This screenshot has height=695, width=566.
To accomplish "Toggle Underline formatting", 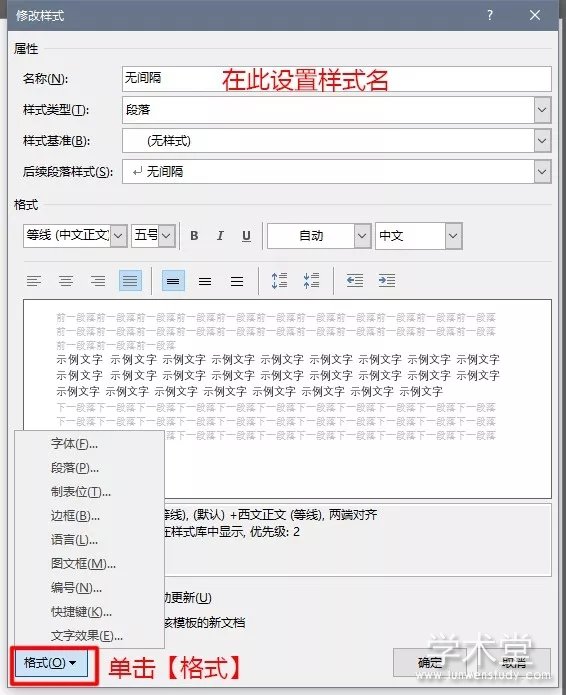I will coord(246,236).
